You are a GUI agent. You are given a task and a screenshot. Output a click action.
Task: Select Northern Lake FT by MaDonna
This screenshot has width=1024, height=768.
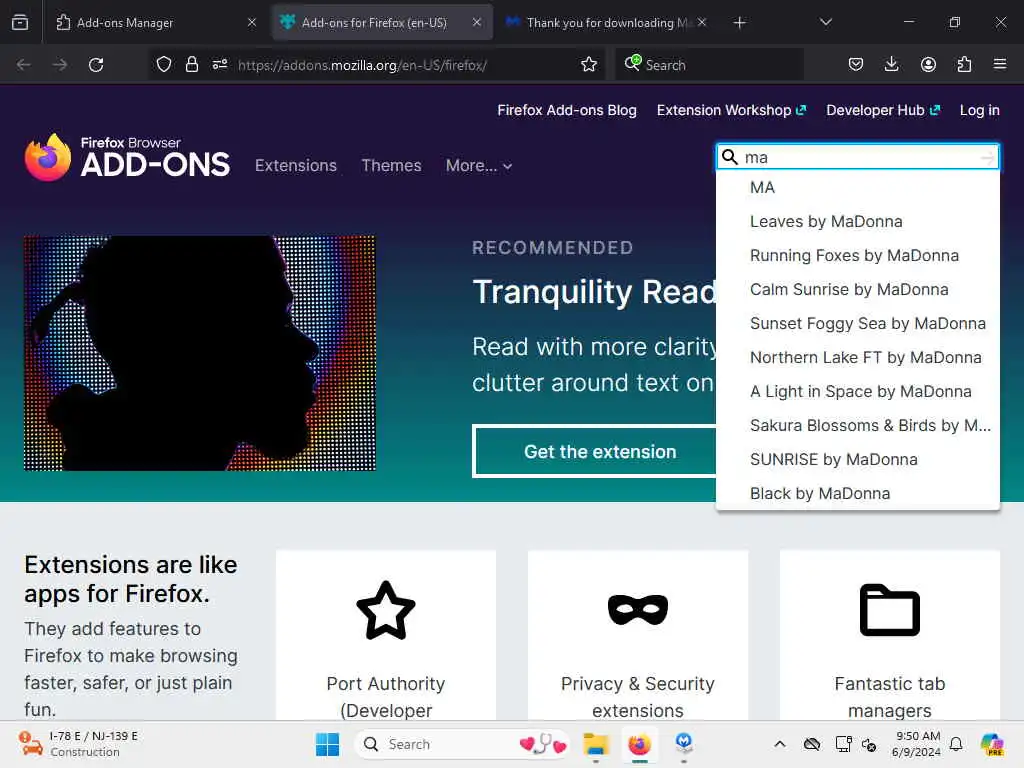point(857,357)
